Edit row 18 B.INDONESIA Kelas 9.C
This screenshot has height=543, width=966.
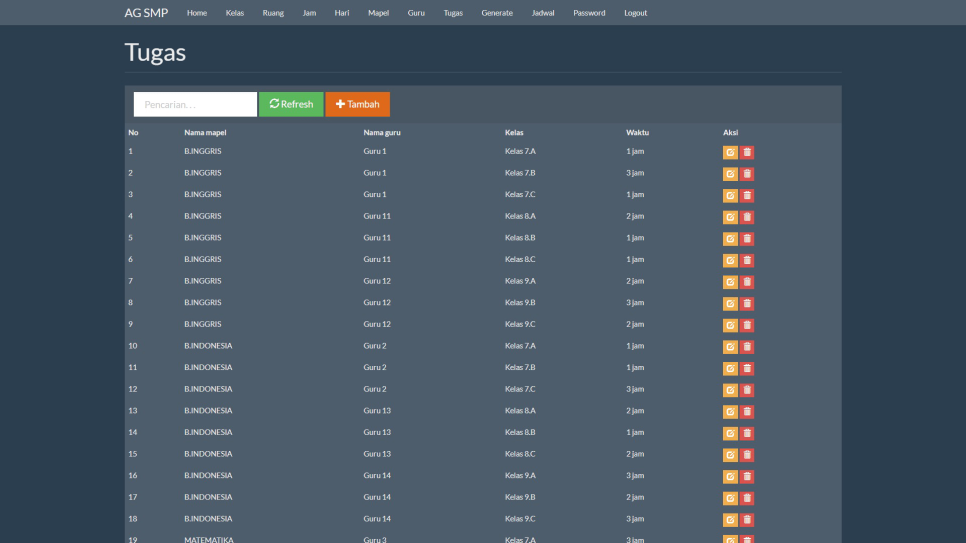[x=730, y=520]
